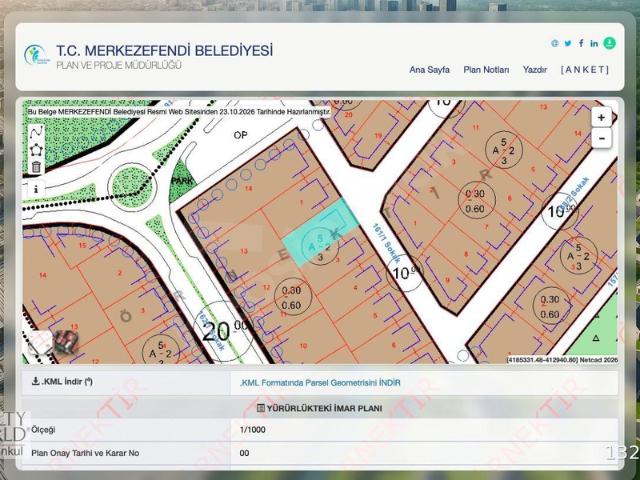Open the LinkedIn social icon
Viewport: 640px width, 480px height.
(x=594, y=43)
